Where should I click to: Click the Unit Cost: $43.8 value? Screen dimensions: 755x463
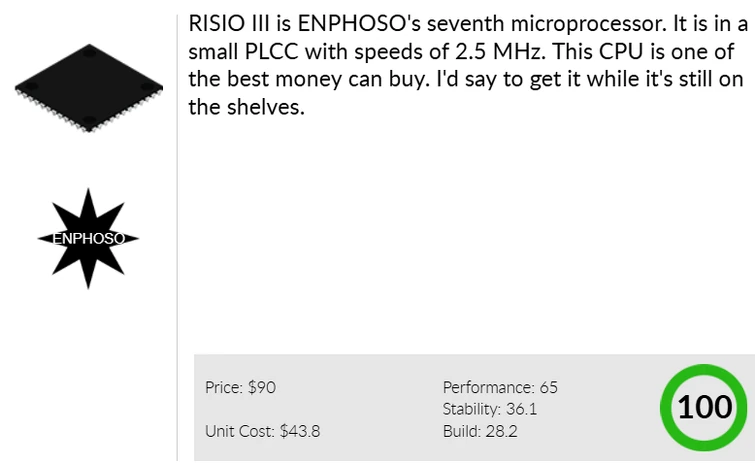(x=263, y=431)
